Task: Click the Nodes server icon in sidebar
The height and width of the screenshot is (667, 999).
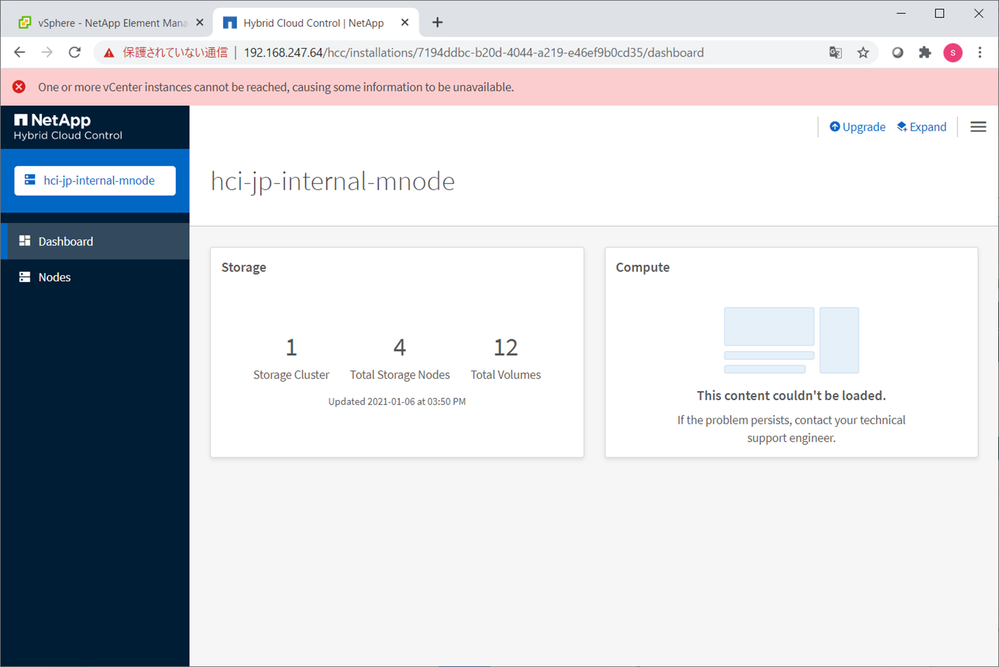Action: click(x=24, y=276)
